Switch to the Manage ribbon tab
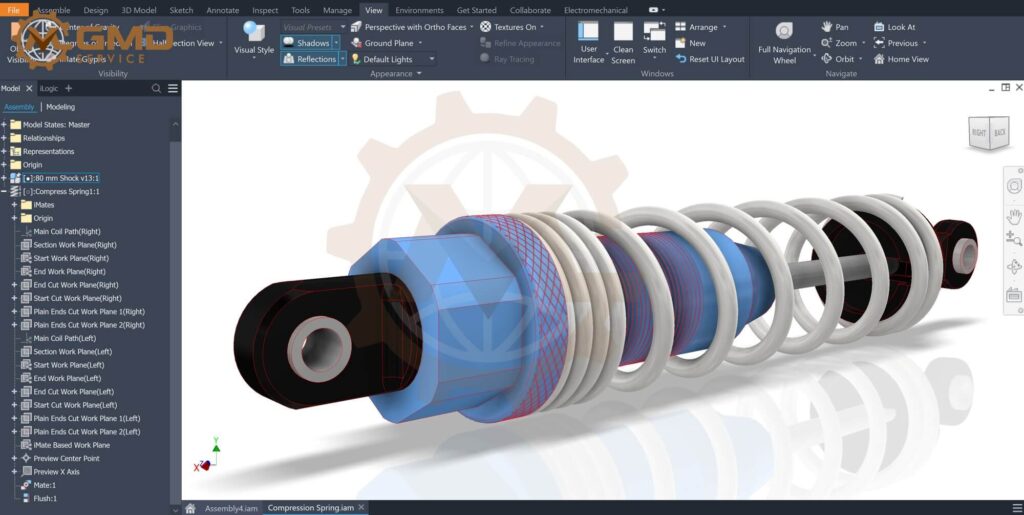Screen dimensions: 1024x515 point(338,10)
